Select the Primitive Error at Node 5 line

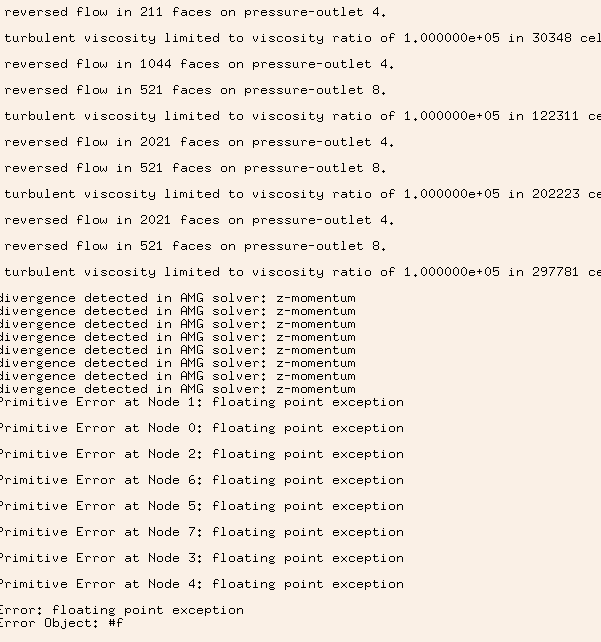[x=201, y=506]
